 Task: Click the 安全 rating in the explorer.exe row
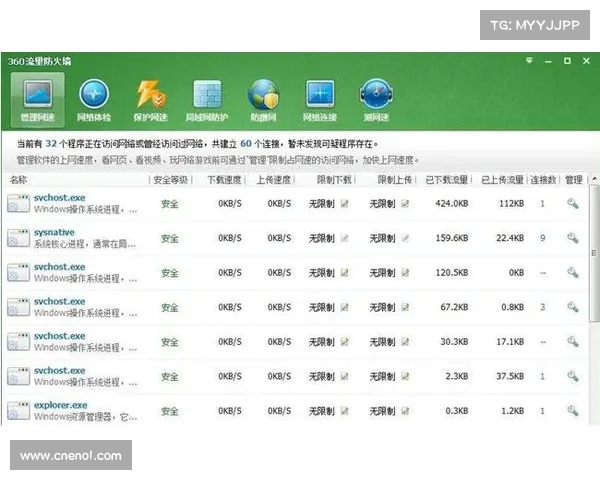click(170, 411)
